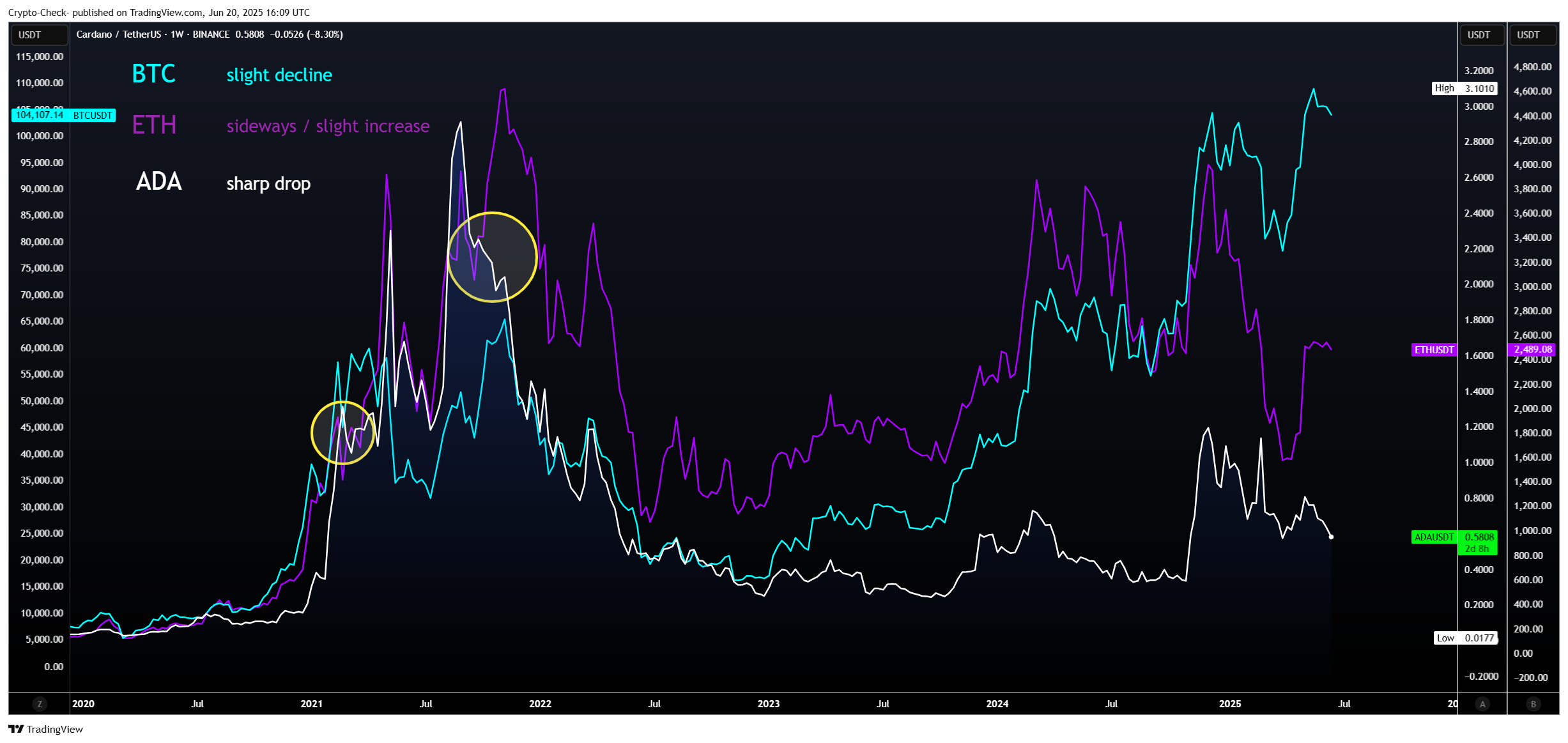This screenshot has height=743, width=1568.
Task: Click the −0.0526 (−8.30%) change value
Action: tap(307, 34)
